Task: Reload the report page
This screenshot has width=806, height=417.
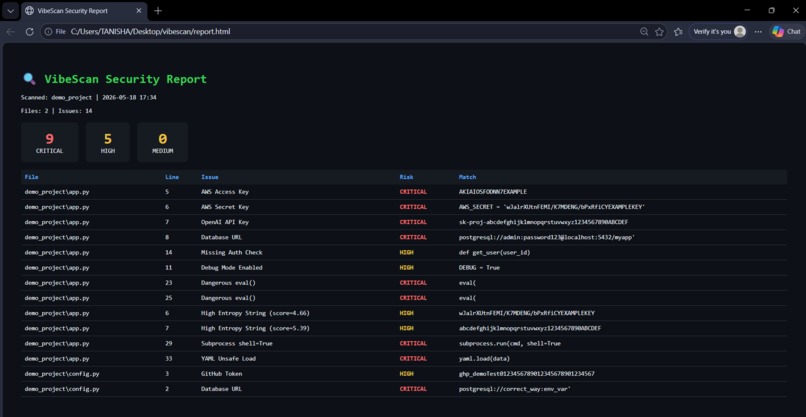Action: pos(29,31)
